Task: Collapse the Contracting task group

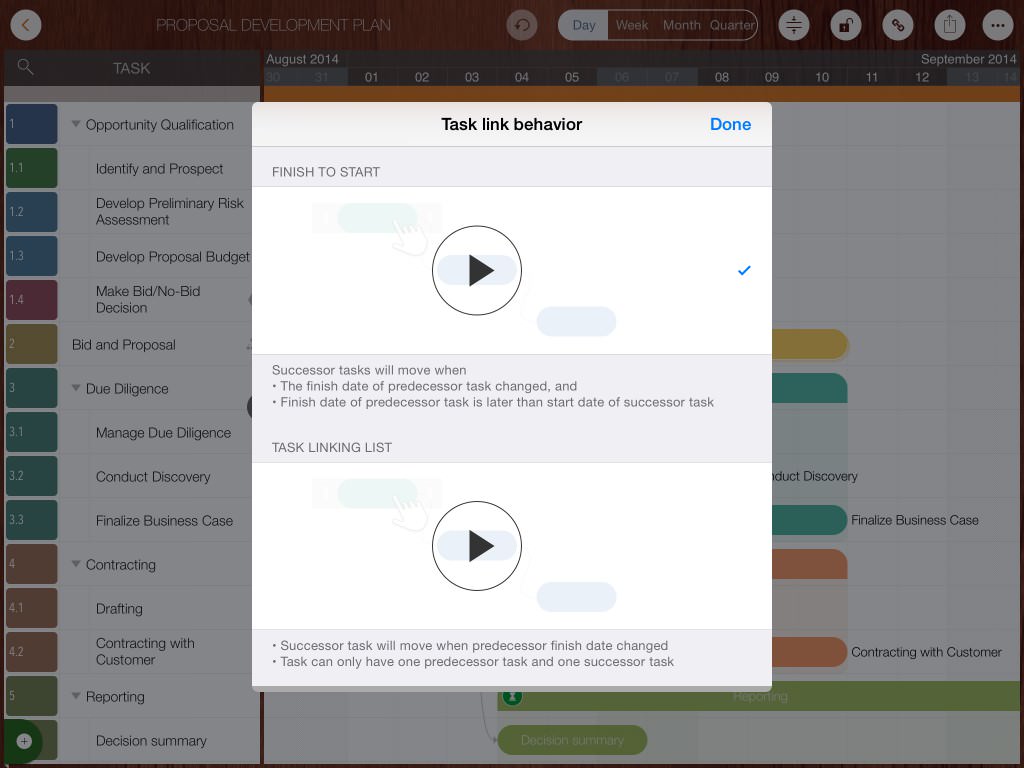Action: coord(76,565)
